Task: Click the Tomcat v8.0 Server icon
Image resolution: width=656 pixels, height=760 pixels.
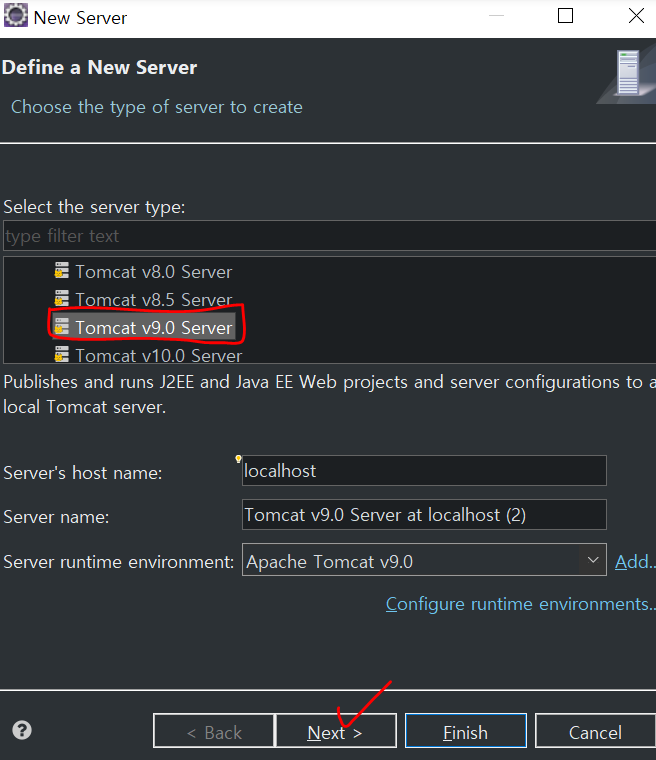Action: pos(61,270)
